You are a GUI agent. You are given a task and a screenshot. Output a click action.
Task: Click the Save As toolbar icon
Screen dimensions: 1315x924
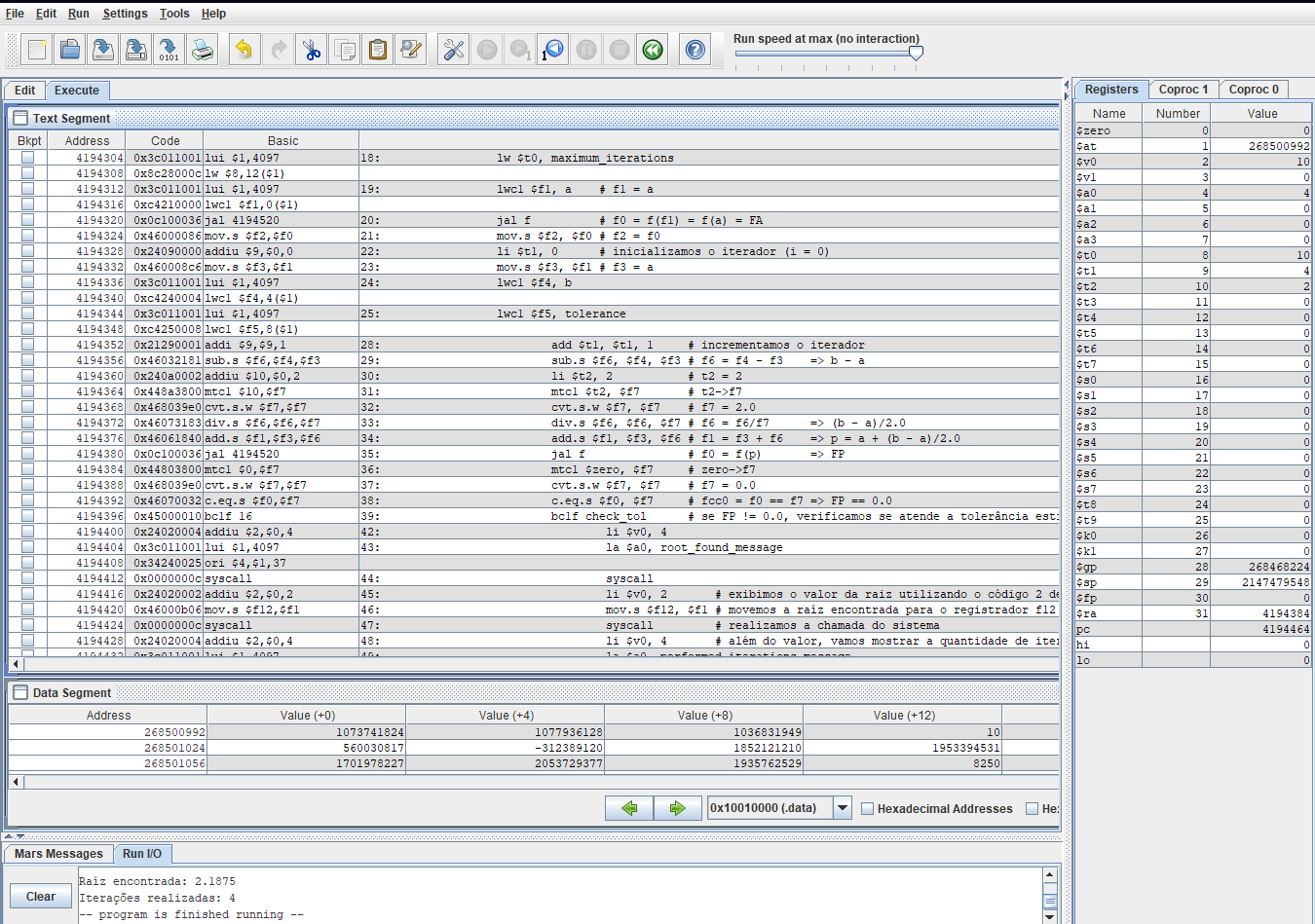point(136,50)
